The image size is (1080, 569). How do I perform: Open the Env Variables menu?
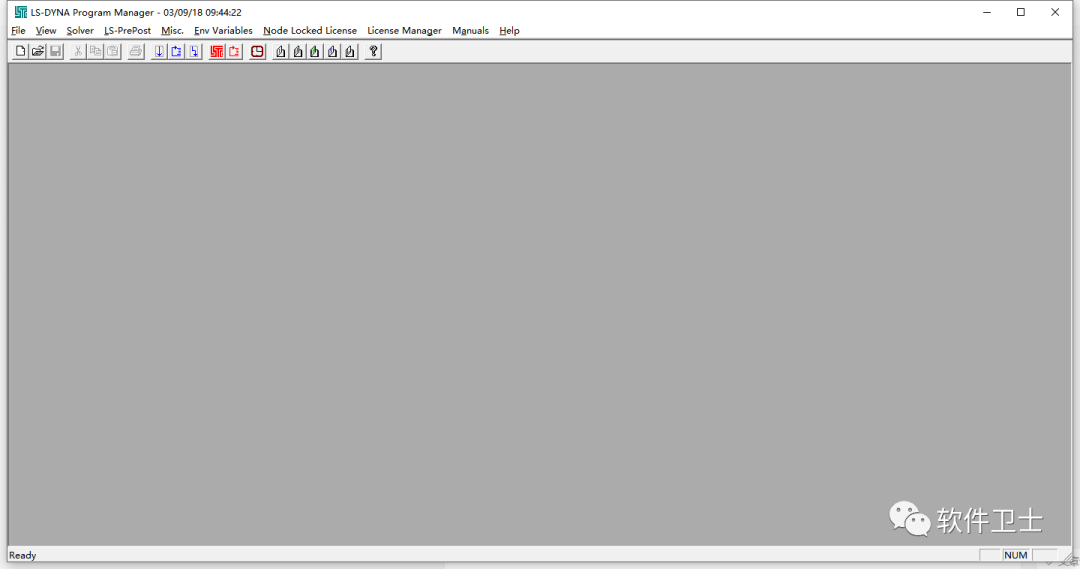[x=223, y=30]
